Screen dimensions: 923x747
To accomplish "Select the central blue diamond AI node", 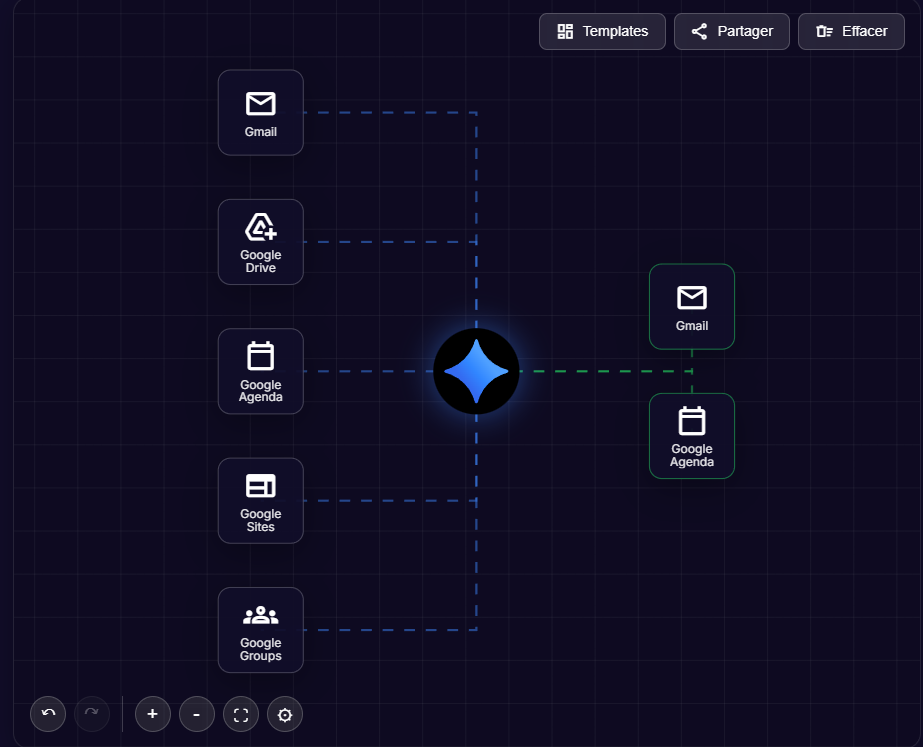I will tap(476, 371).
